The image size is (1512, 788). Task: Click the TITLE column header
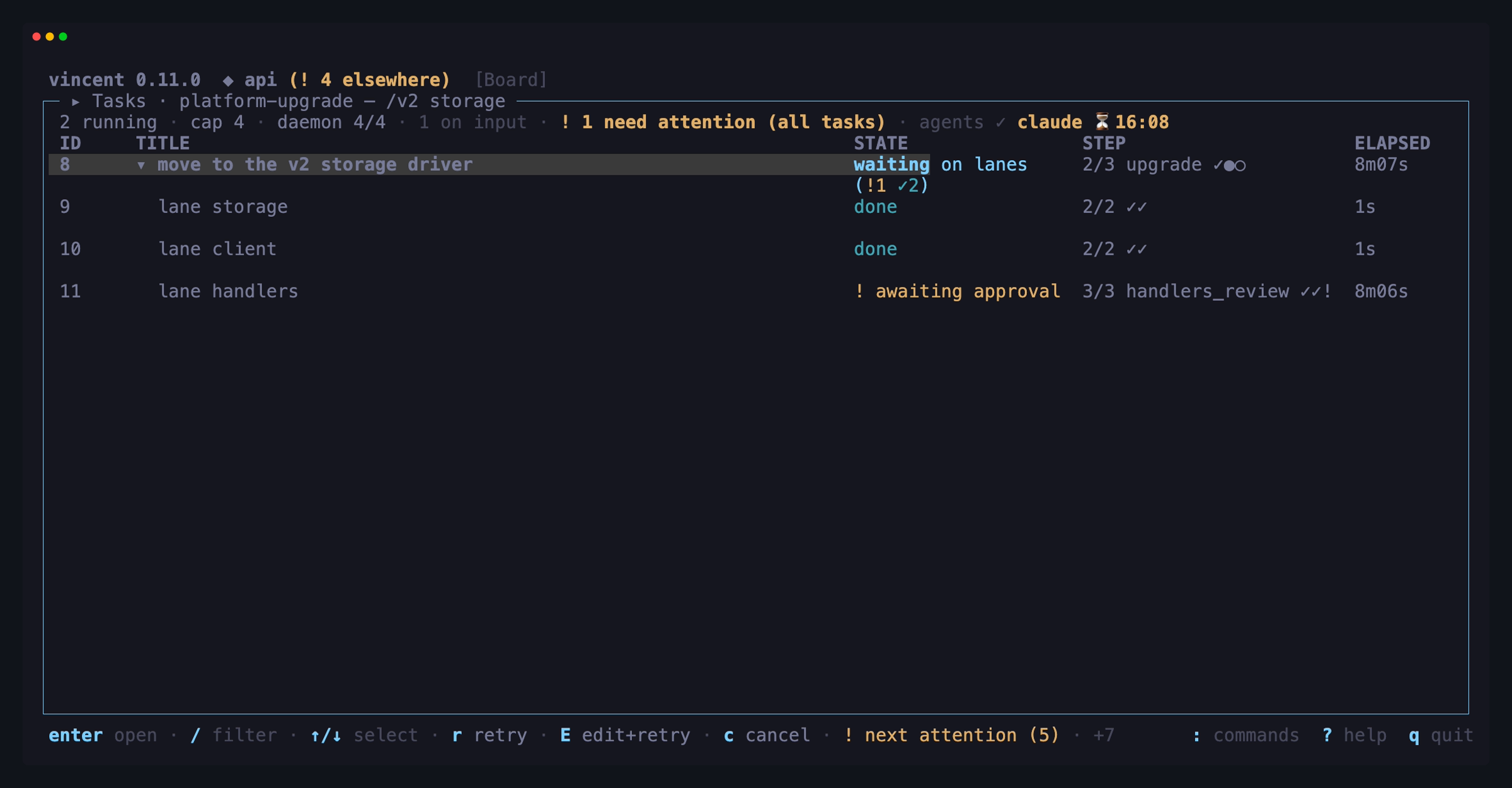[x=163, y=143]
